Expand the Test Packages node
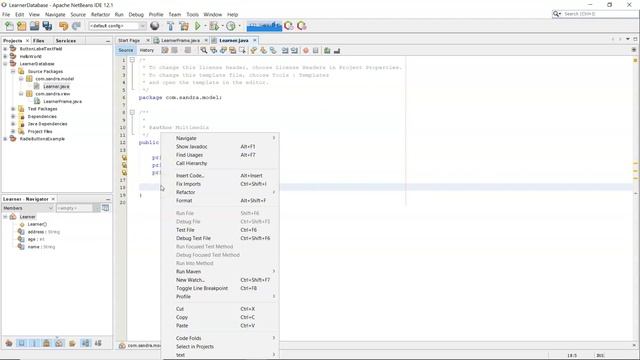This screenshot has width=640, height=360. (13, 109)
